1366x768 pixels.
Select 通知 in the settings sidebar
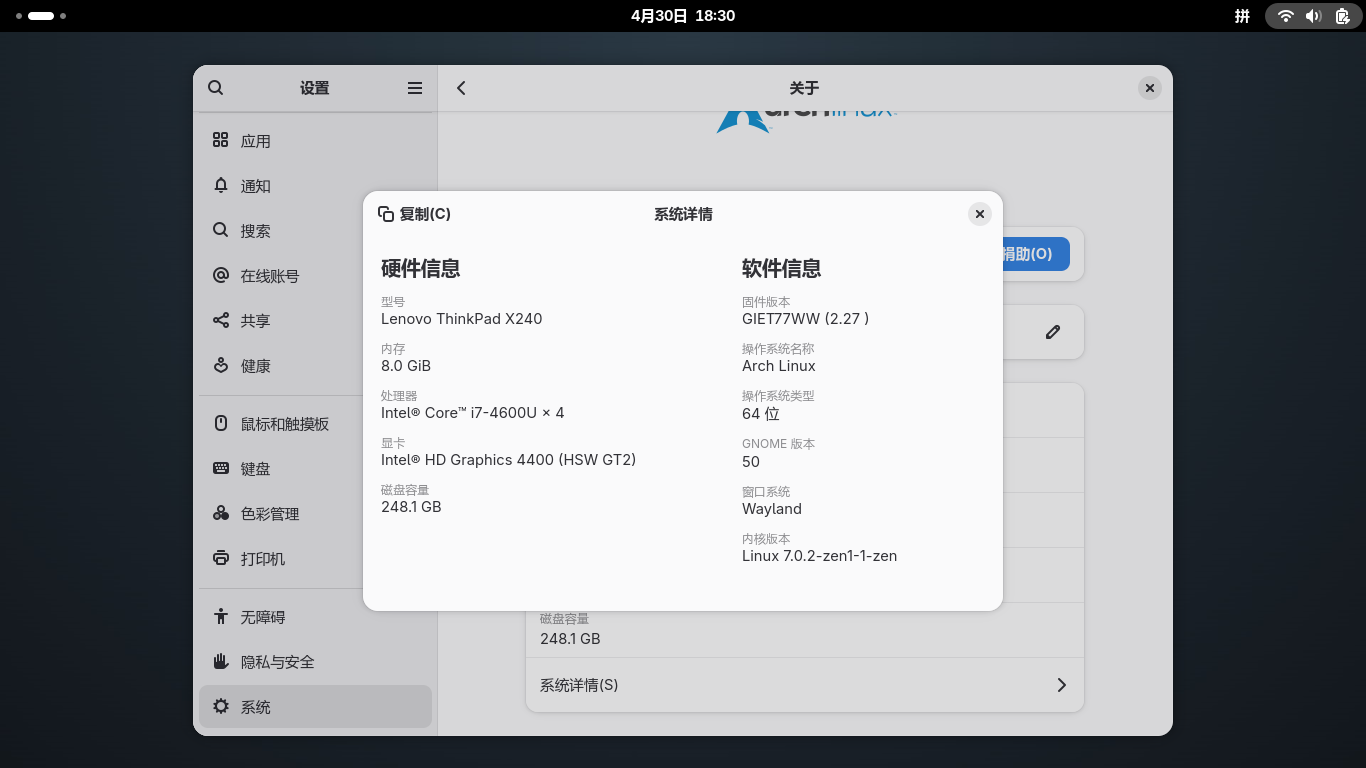point(255,186)
